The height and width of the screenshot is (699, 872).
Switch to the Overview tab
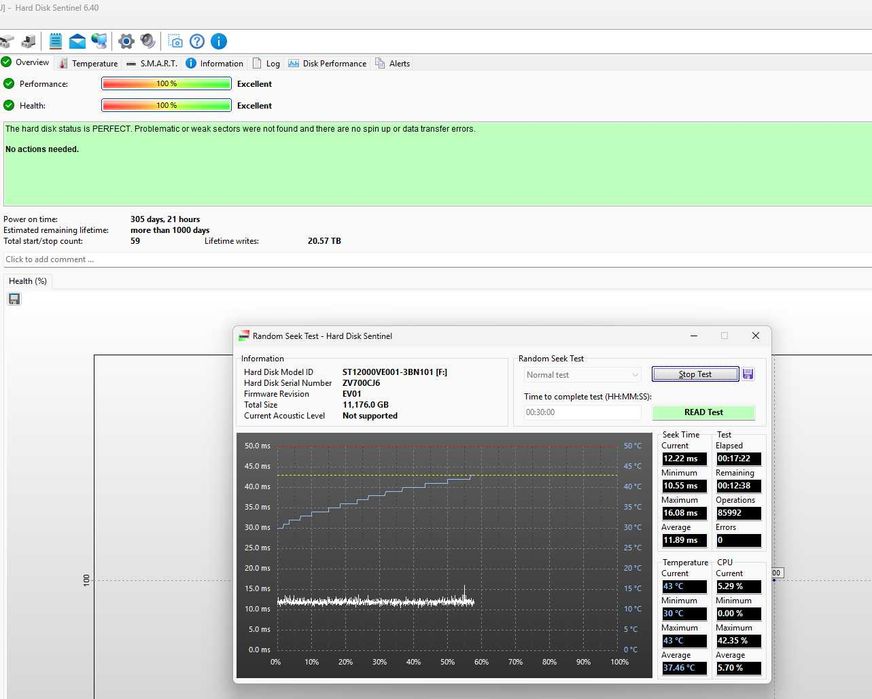pyautogui.click(x=26, y=62)
